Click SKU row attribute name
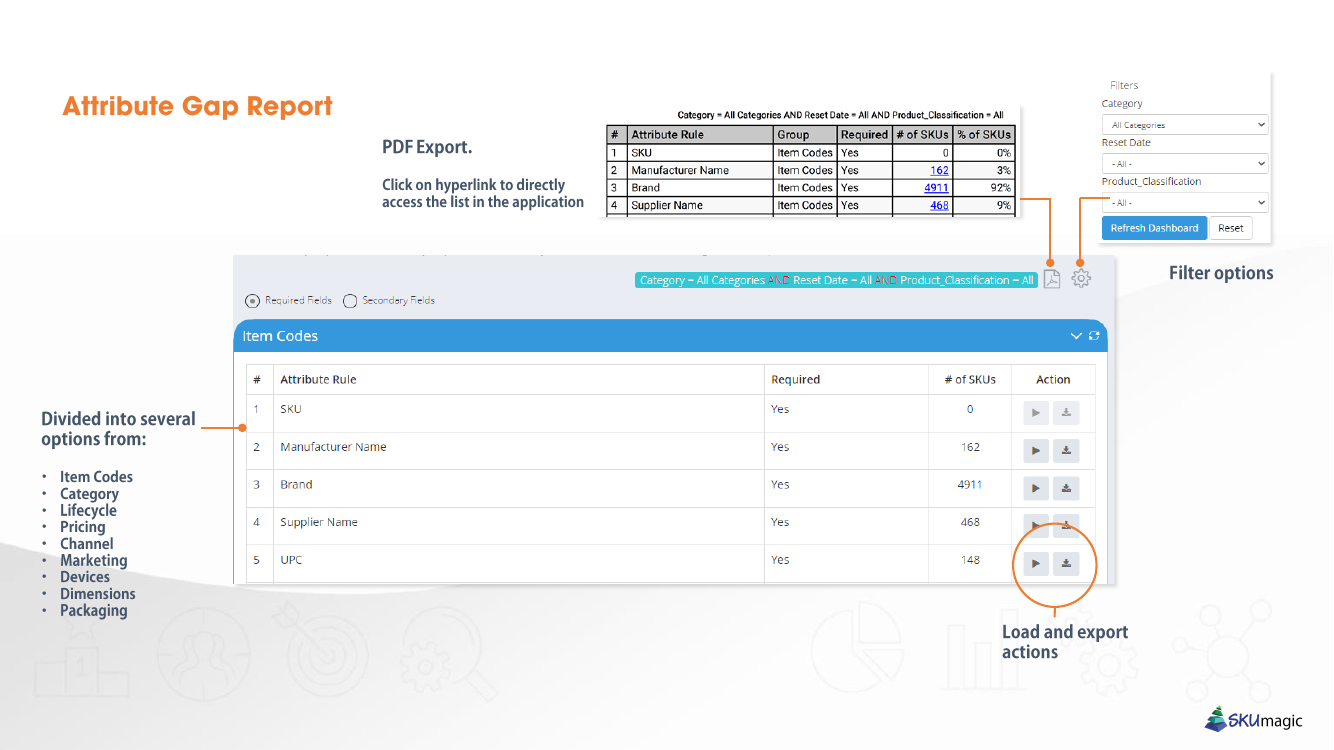The height and width of the screenshot is (750, 1334). (290, 409)
